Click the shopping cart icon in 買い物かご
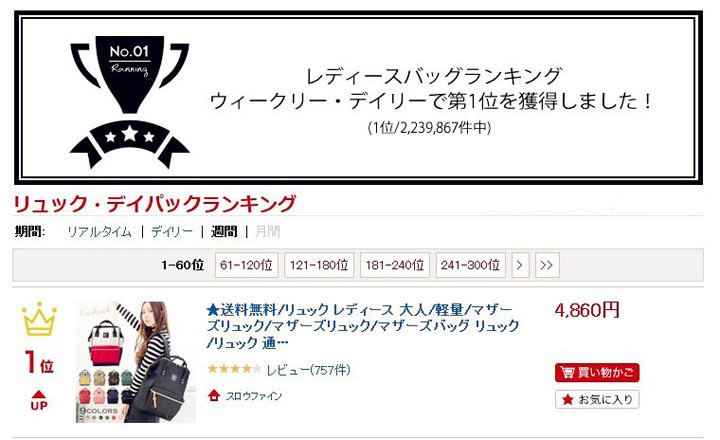The height and width of the screenshot is (440, 720). (567, 372)
